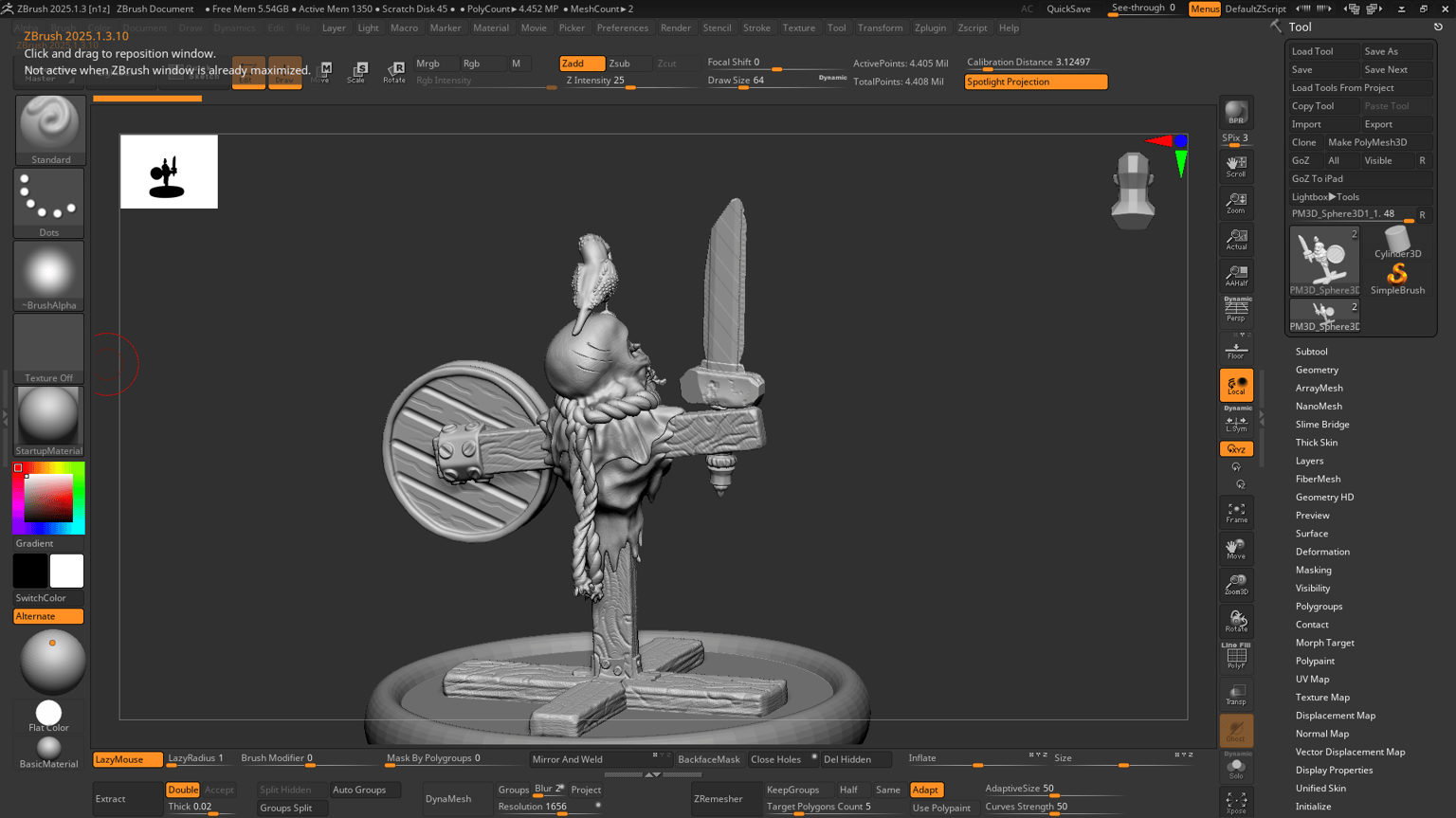This screenshot has height=818, width=1456.
Task: Select the Standard brush thumbnail
Action: point(49,130)
